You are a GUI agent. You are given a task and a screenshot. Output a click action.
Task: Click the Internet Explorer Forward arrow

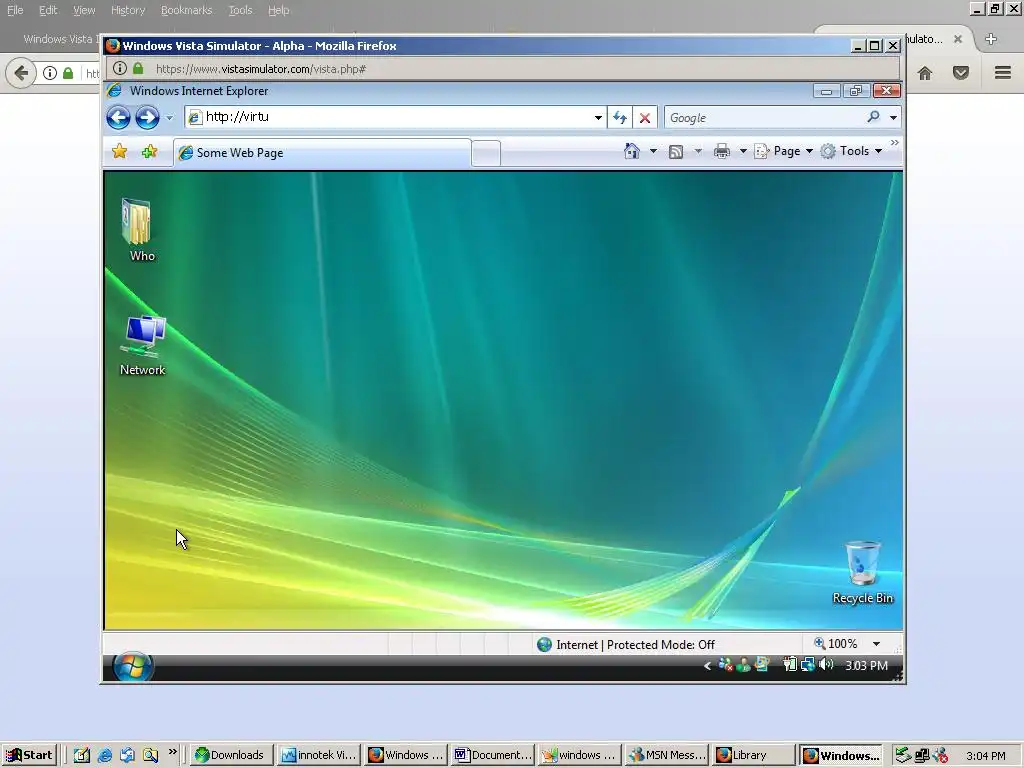(x=147, y=118)
